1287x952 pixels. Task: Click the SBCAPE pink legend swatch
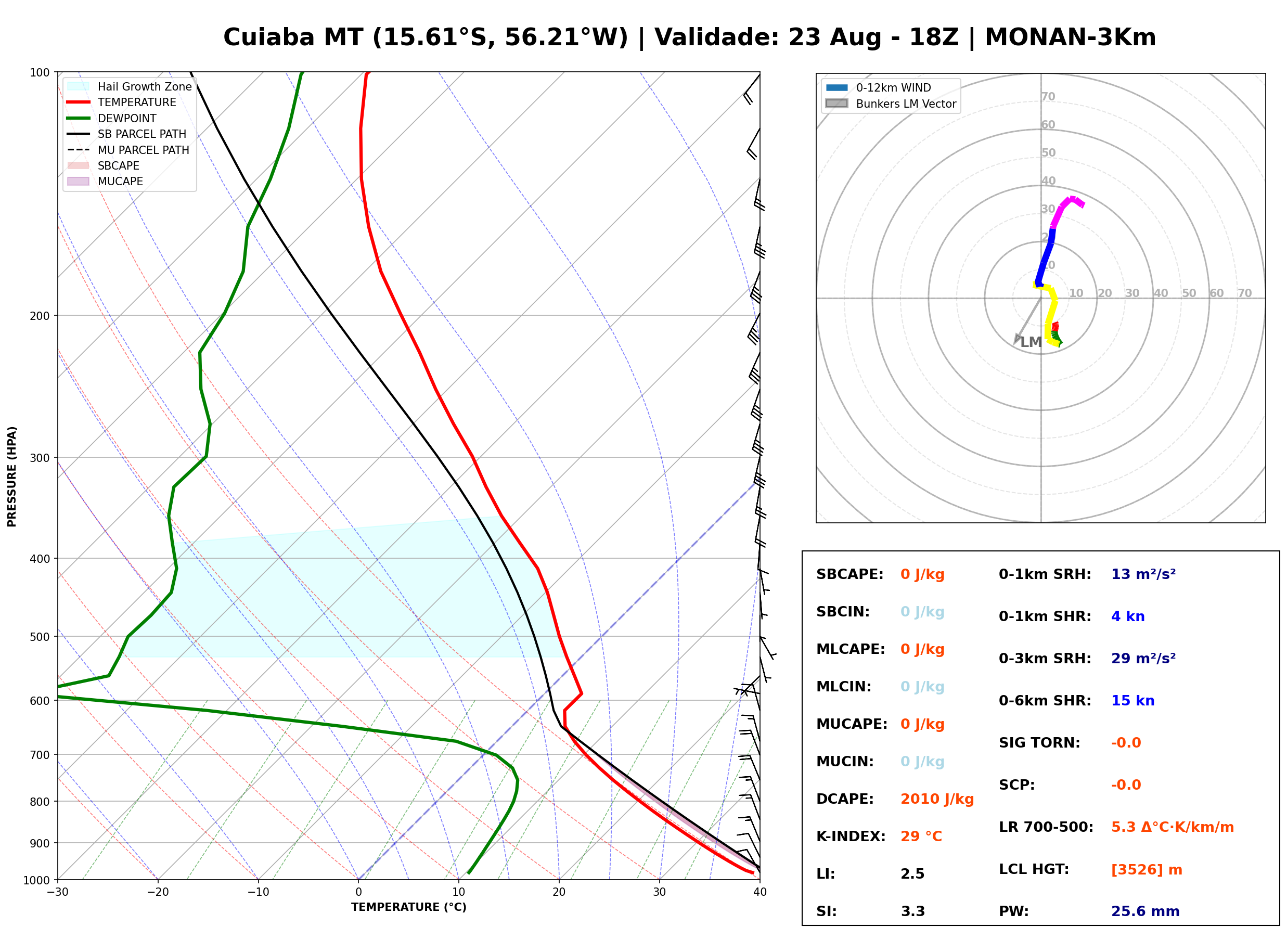pyautogui.click(x=79, y=165)
